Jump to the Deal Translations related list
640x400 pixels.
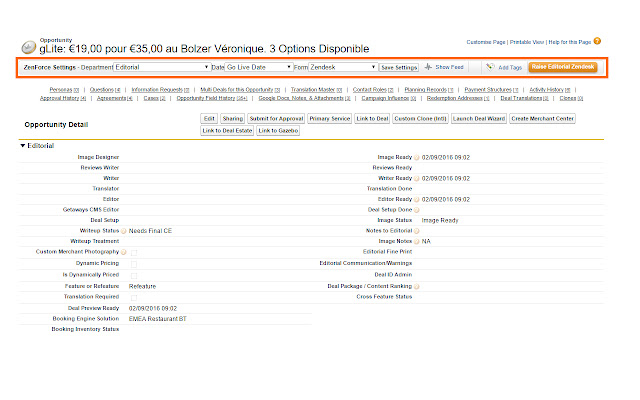coord(524,98)
